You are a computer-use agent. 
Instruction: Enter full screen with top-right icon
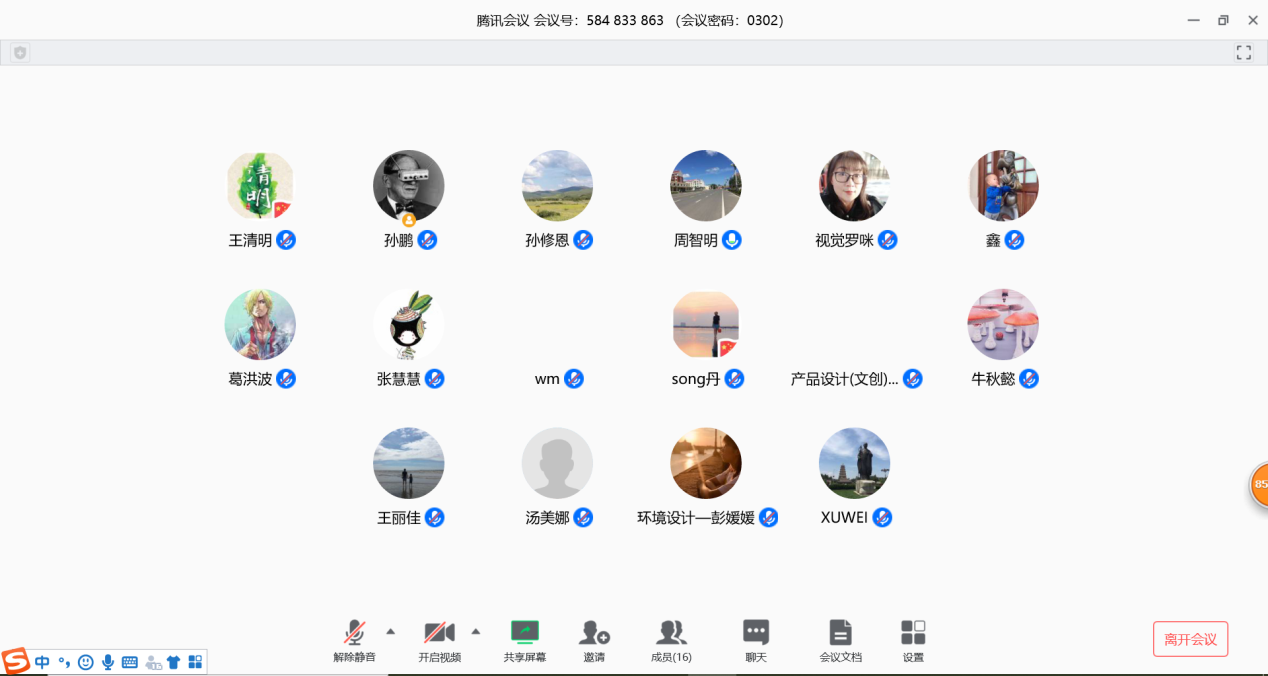(x=1243, y=53)
